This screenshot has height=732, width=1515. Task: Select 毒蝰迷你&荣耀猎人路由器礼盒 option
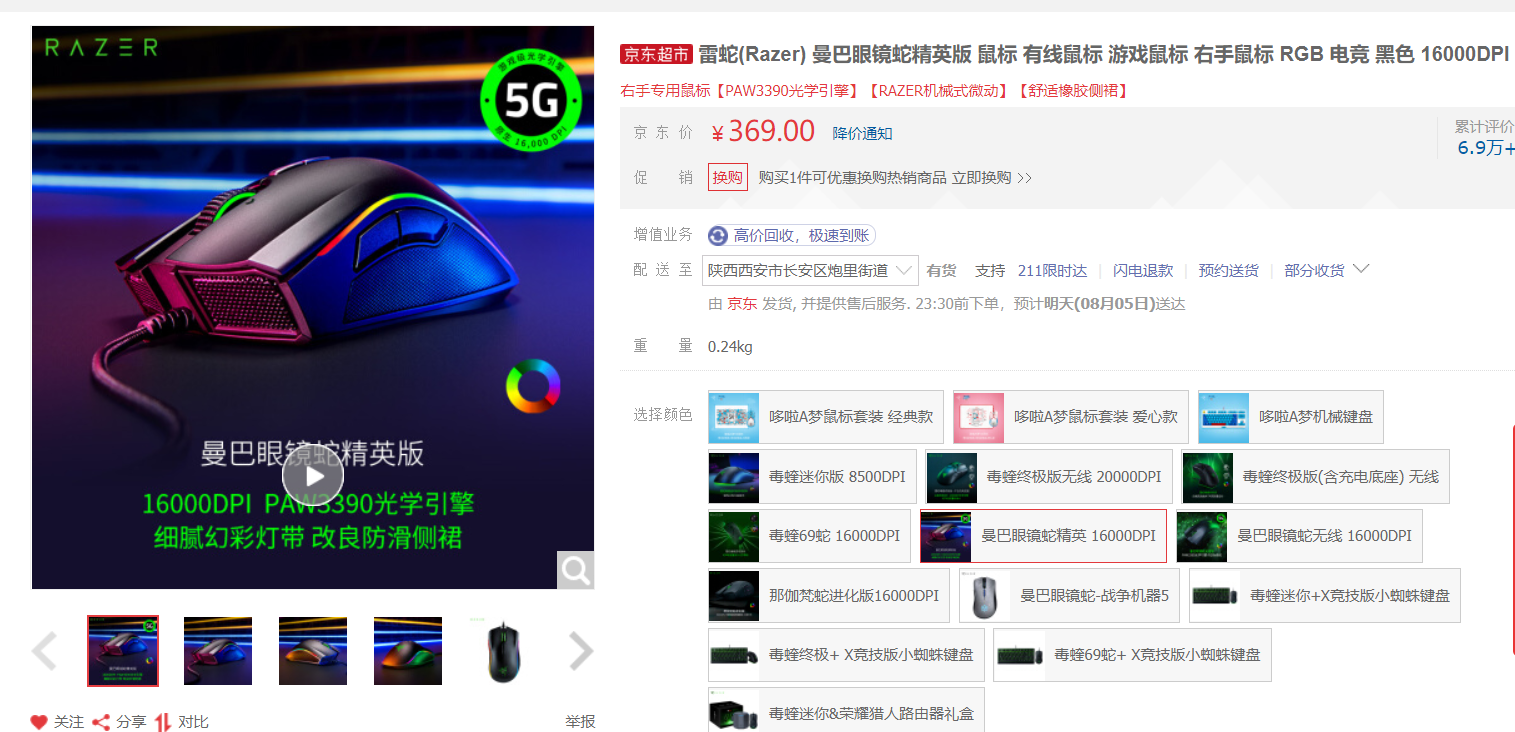(x=846, y=709)
